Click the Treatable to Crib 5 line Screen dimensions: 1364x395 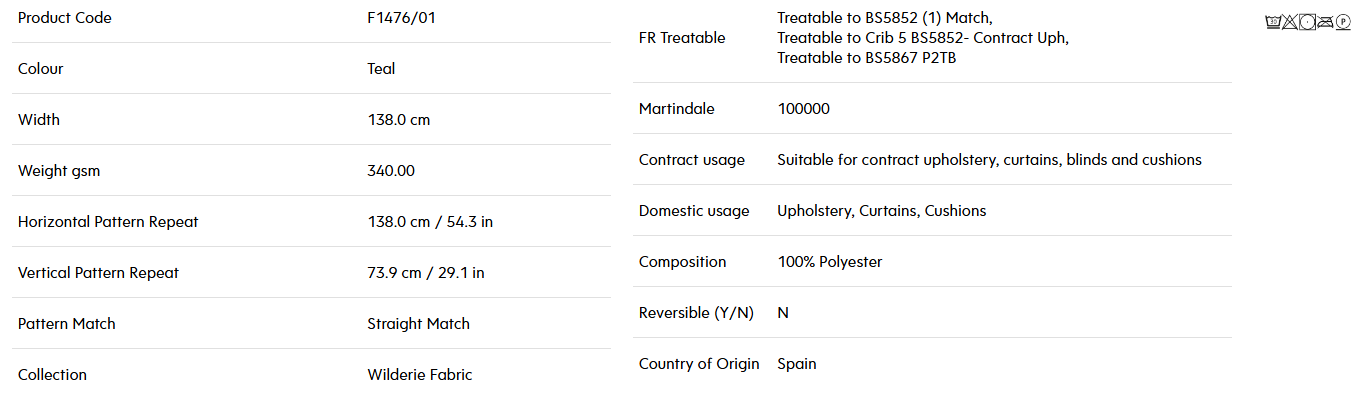[923, 38]
